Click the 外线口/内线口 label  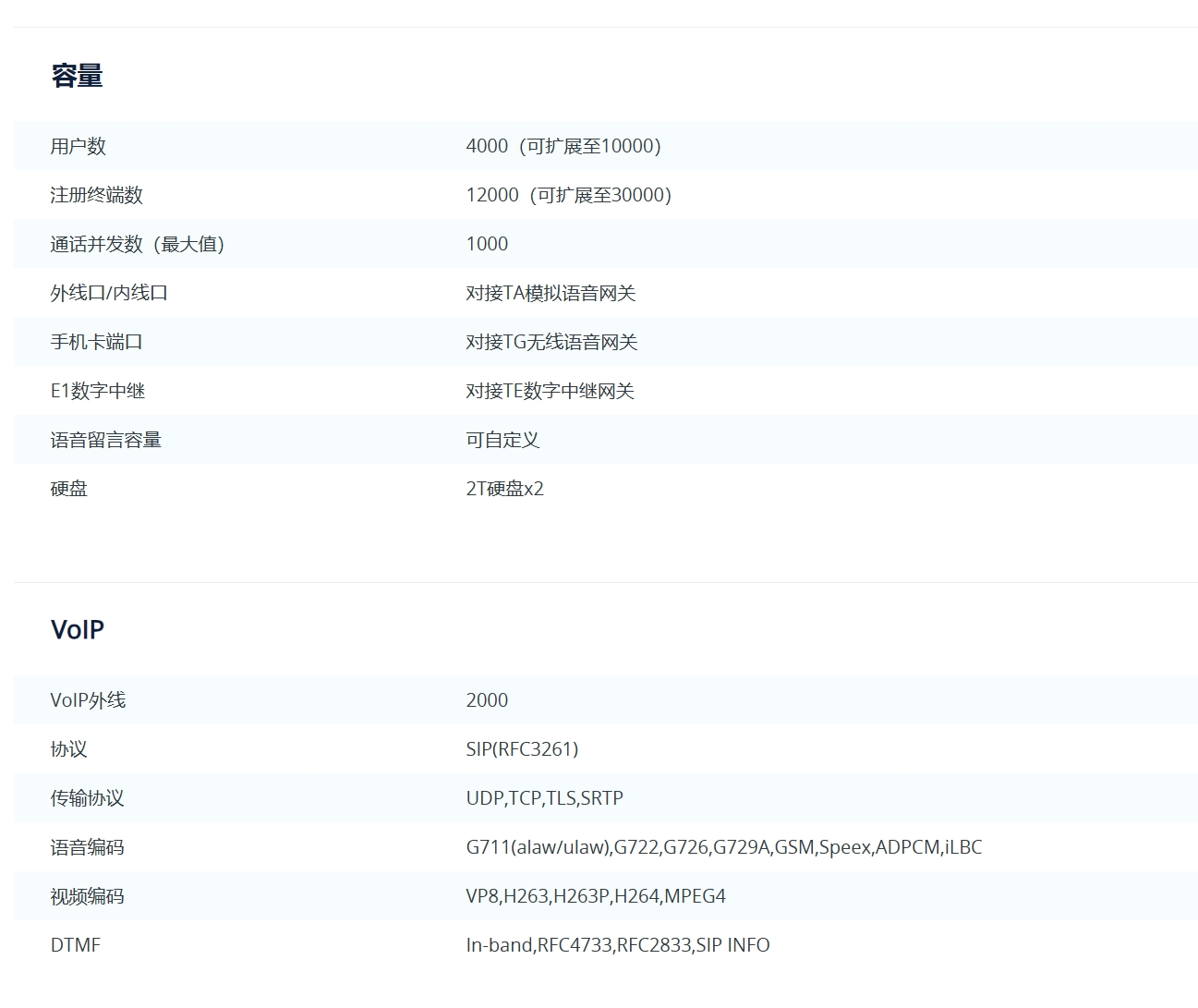coord(109,293)
